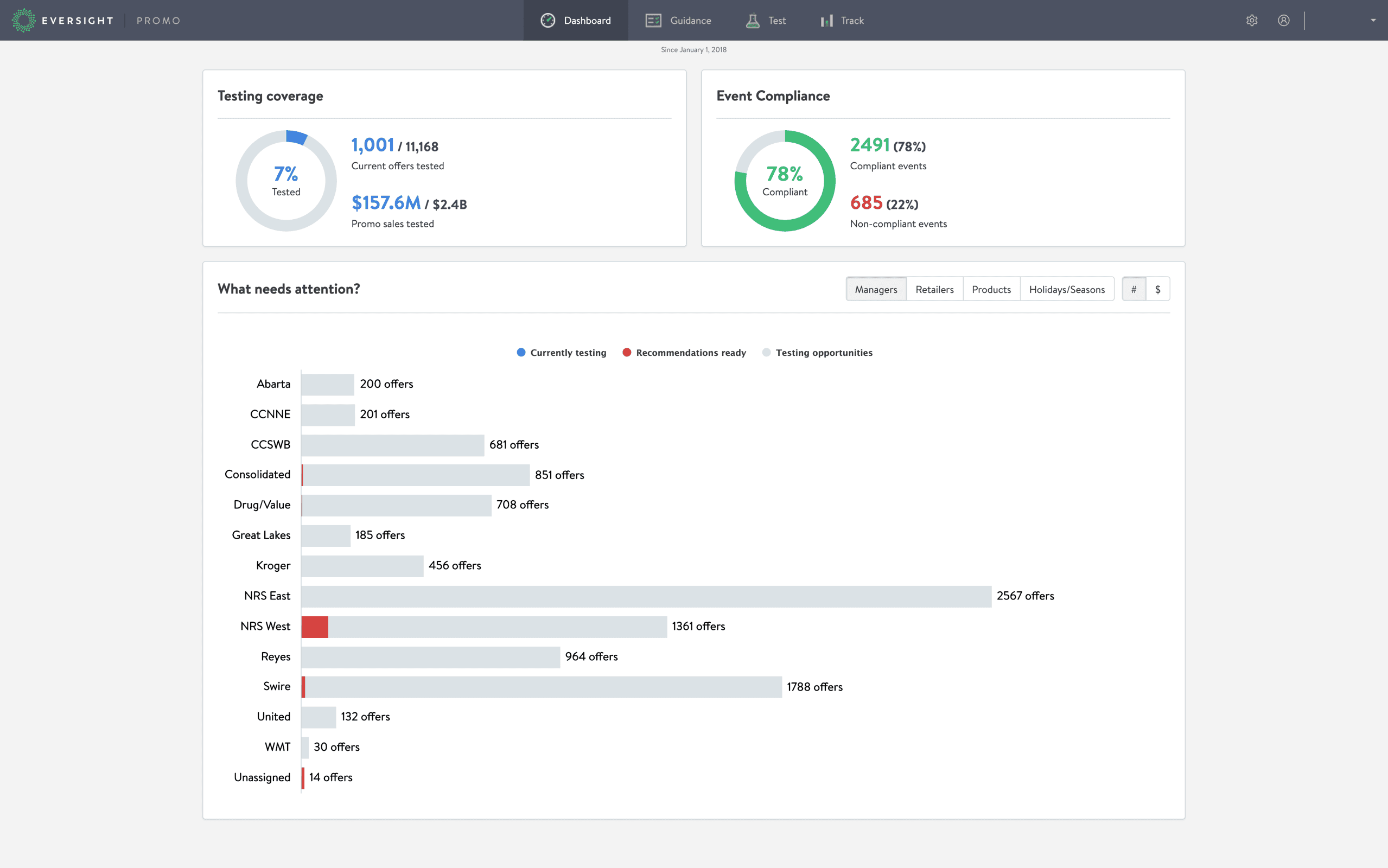Toggle Testing opportunities legend item
This screenshot has width=1388, height=868.
817,353
